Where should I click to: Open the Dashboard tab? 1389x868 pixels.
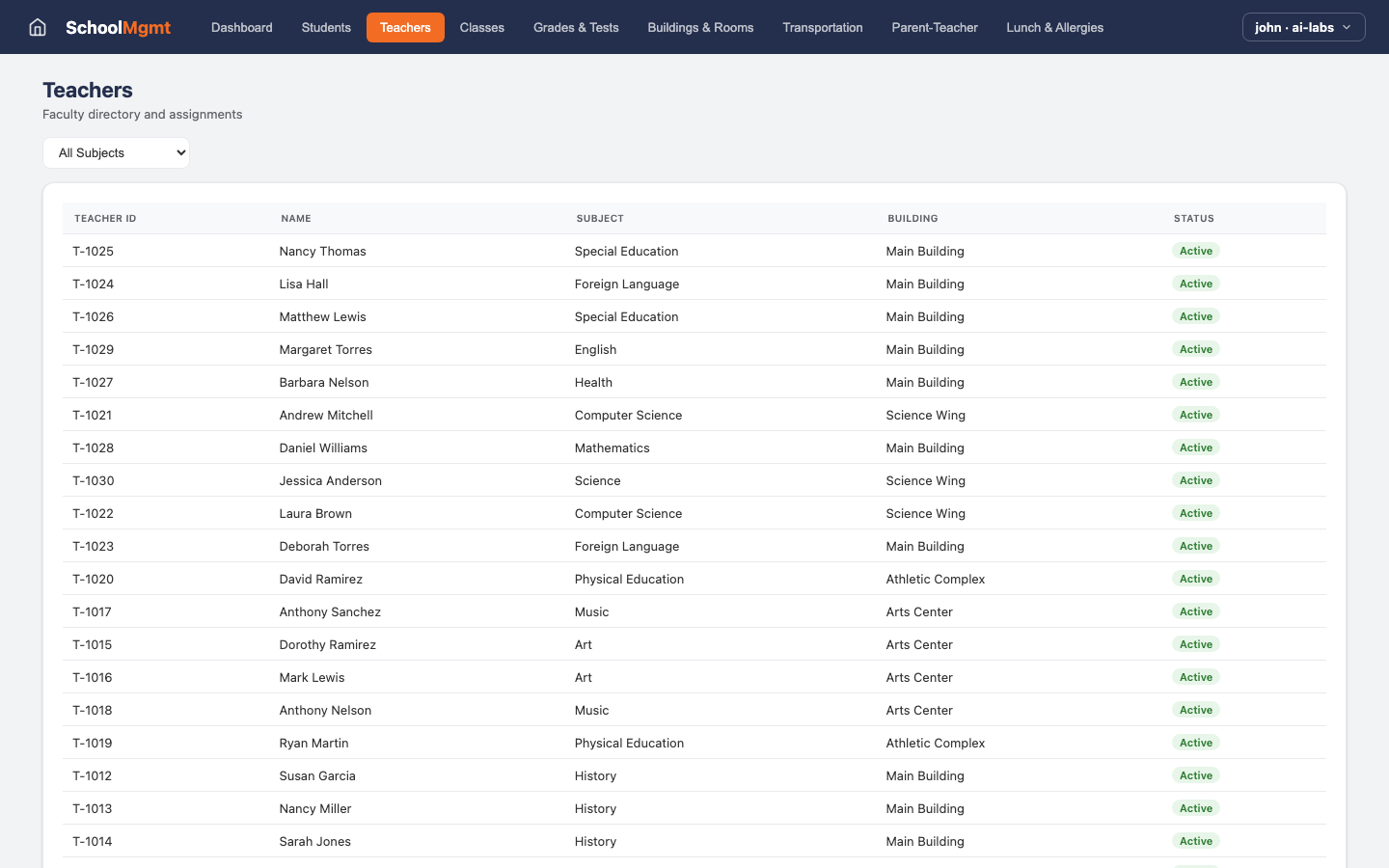point(241,27)
